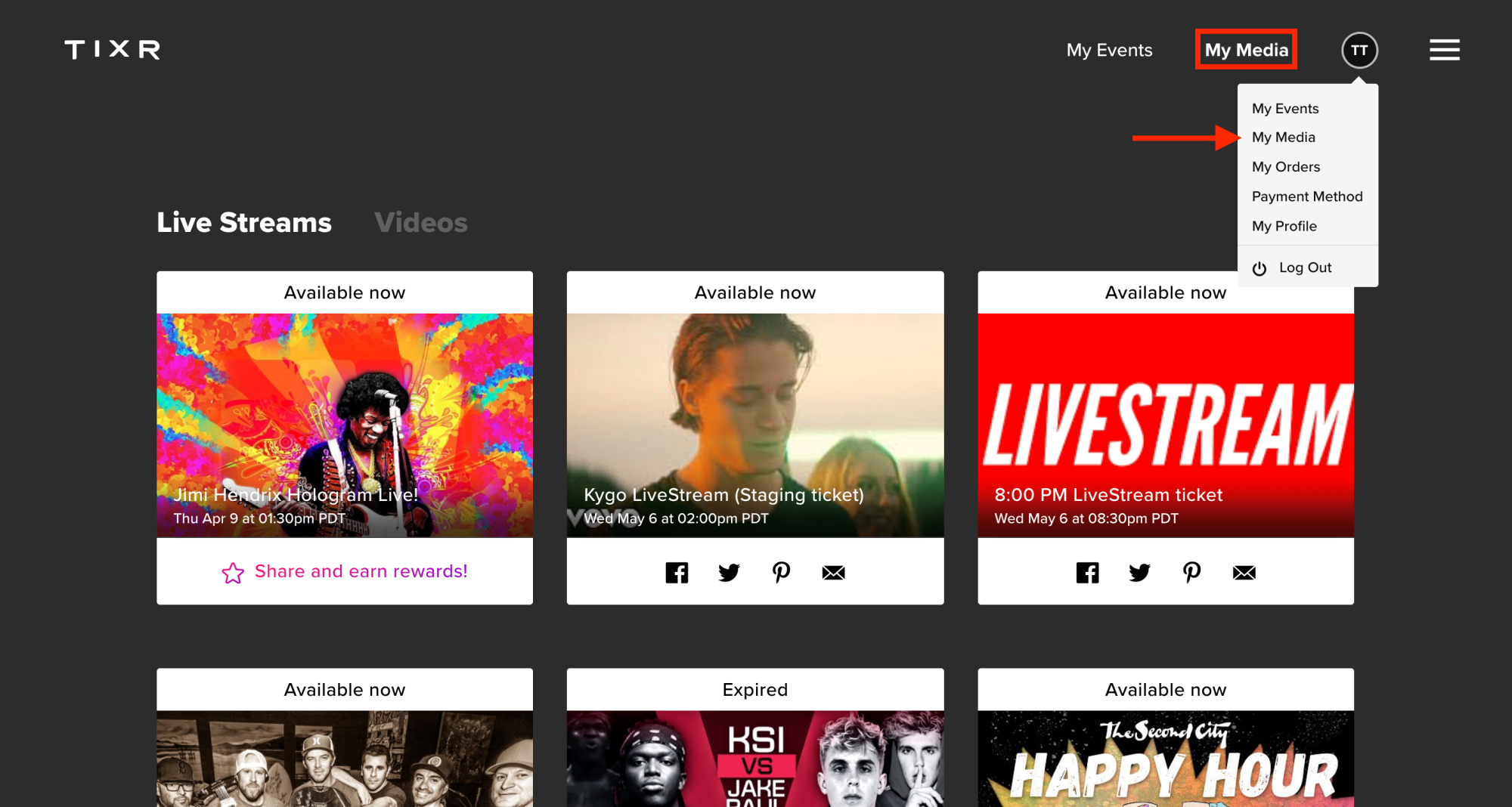Screen dimensions: 1512x807
Task: Open the Jimi Hendrix Hologram Live thumbnail
Action: click(345, 425)
